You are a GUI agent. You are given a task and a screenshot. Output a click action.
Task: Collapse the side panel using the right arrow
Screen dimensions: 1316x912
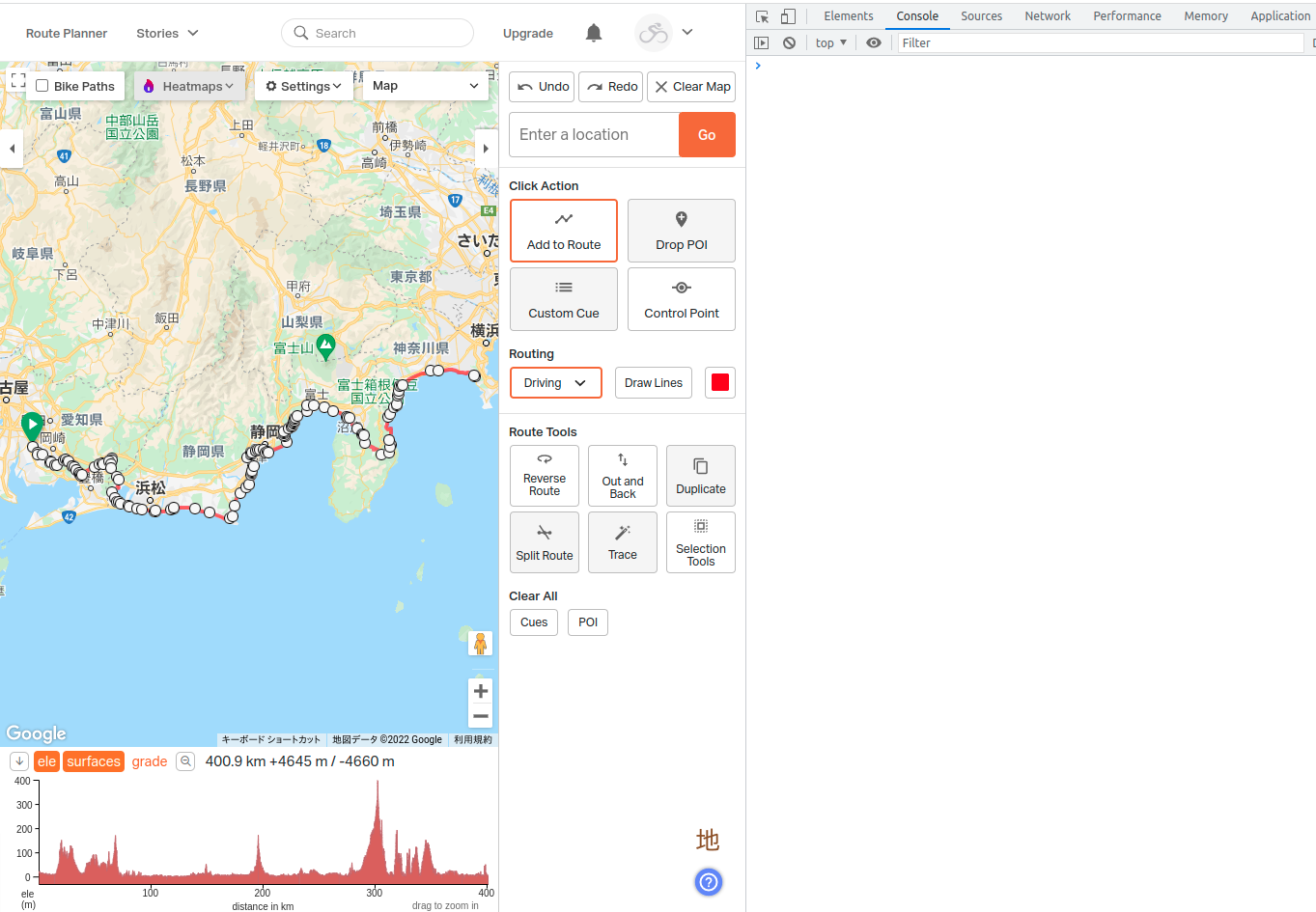[x=486, y=149]
